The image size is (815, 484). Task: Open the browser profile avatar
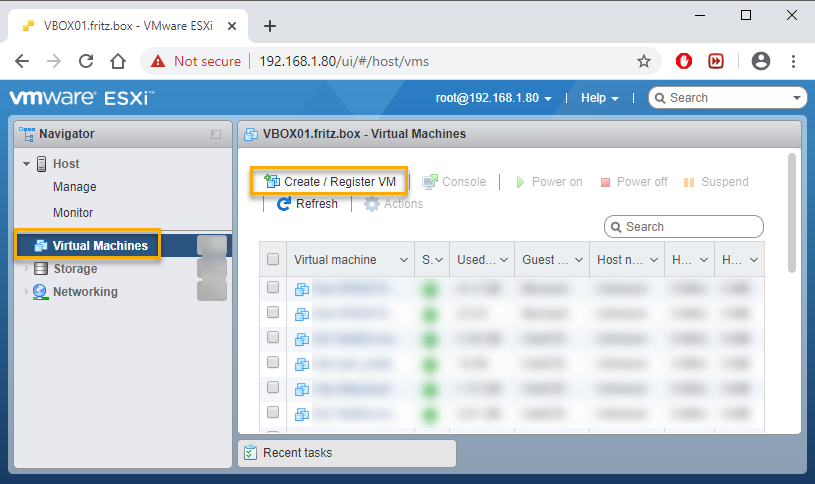click(x=761, y=61)
